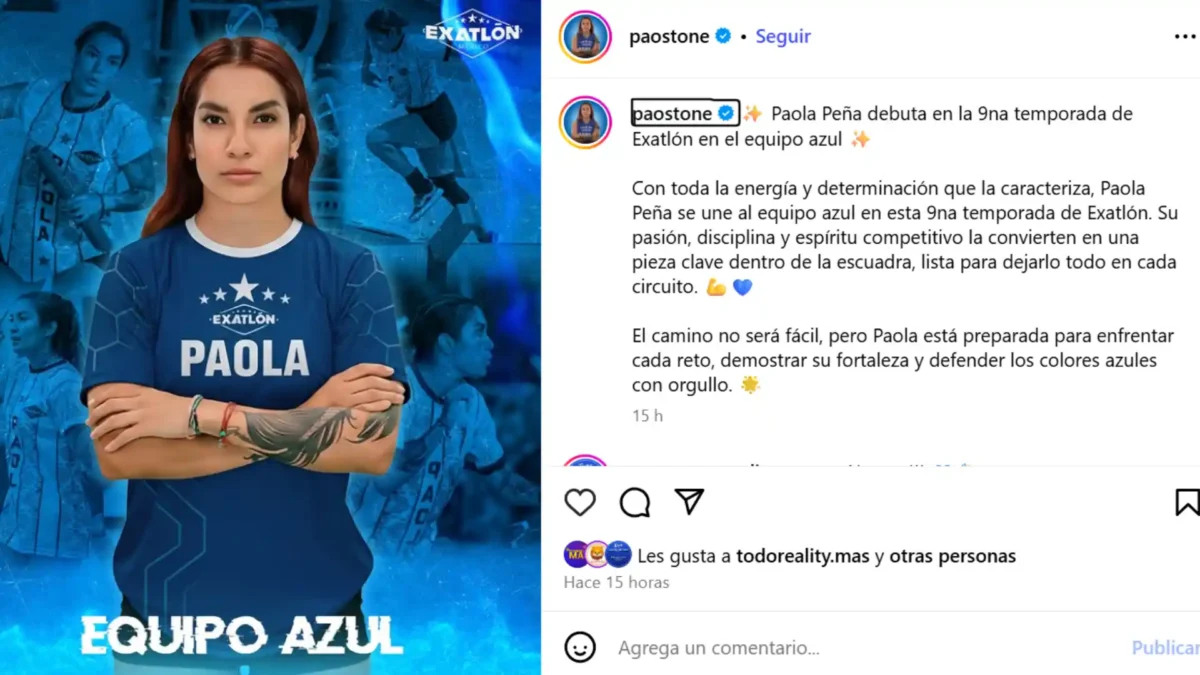1200x675 pixels.
Task: Open comments via speech bubble icon
Action: tap(635, 502)
